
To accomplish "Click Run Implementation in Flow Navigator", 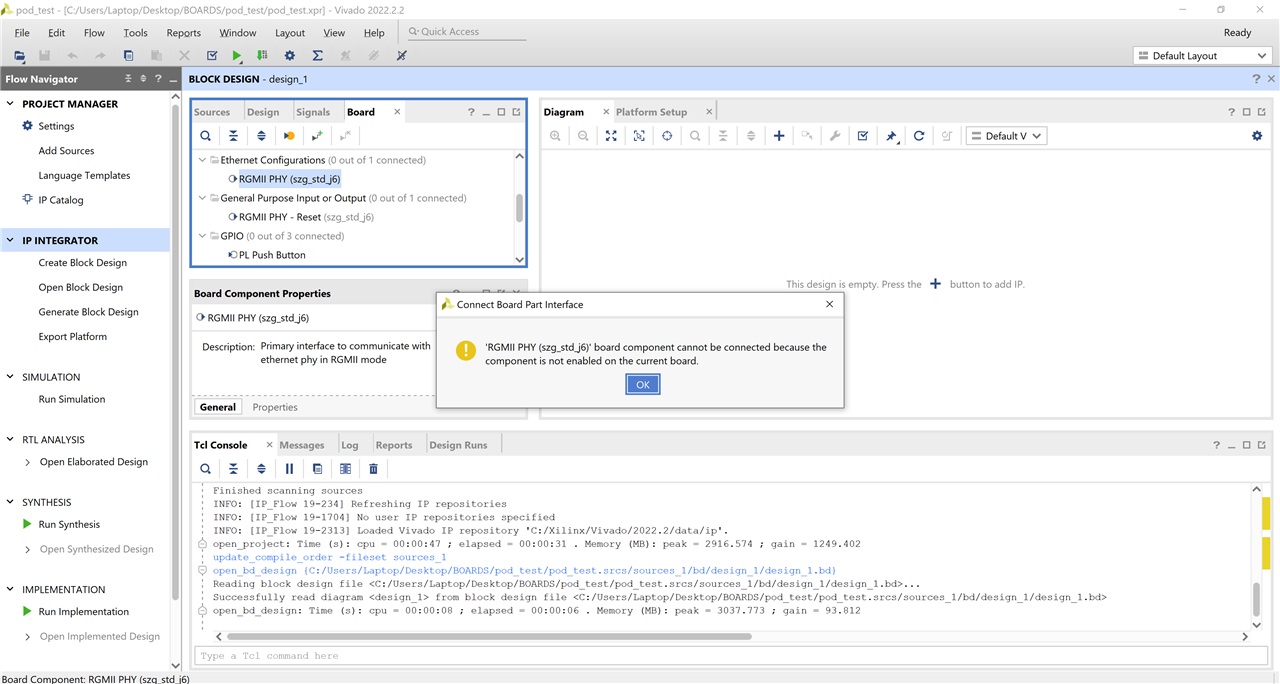I will (x=84, y=612).
